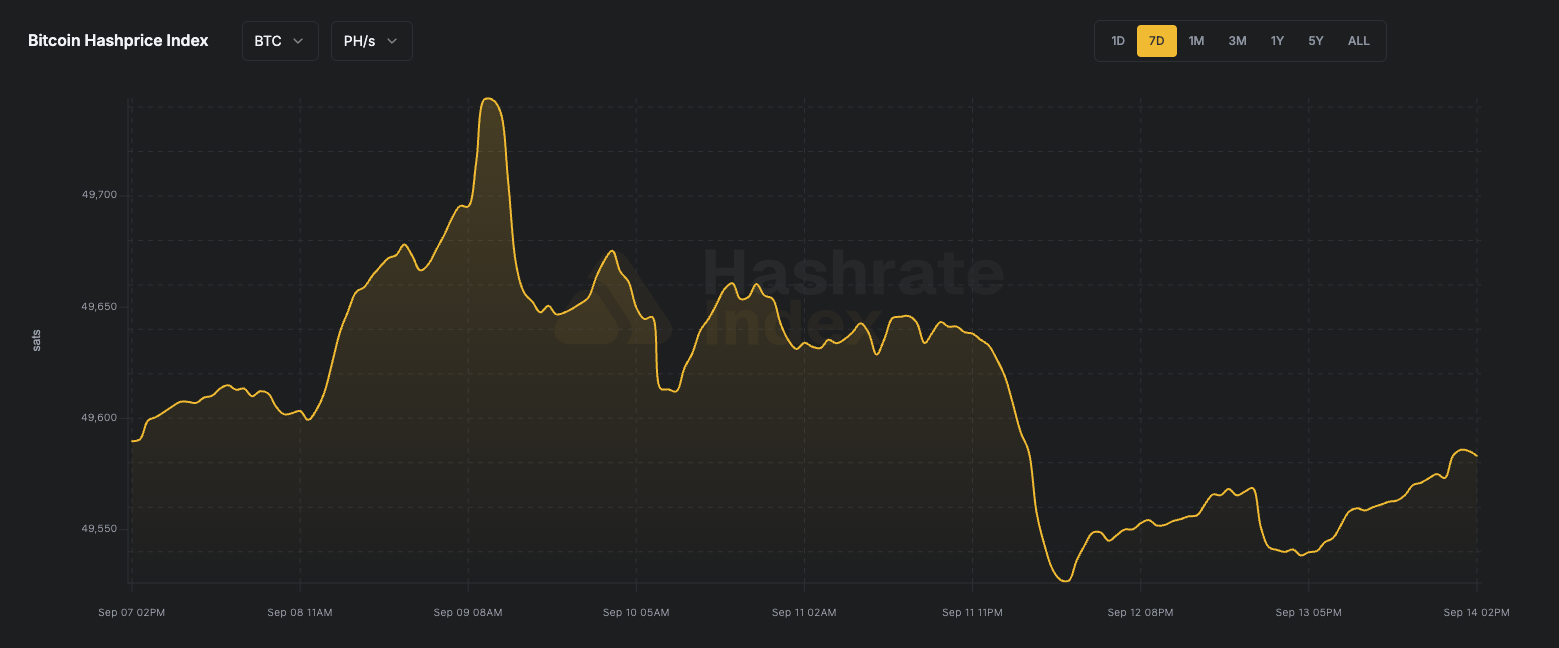Click the Sep 09 08AM axis label
This screenshot has width=1559, height=648.
tap(468, 612)
